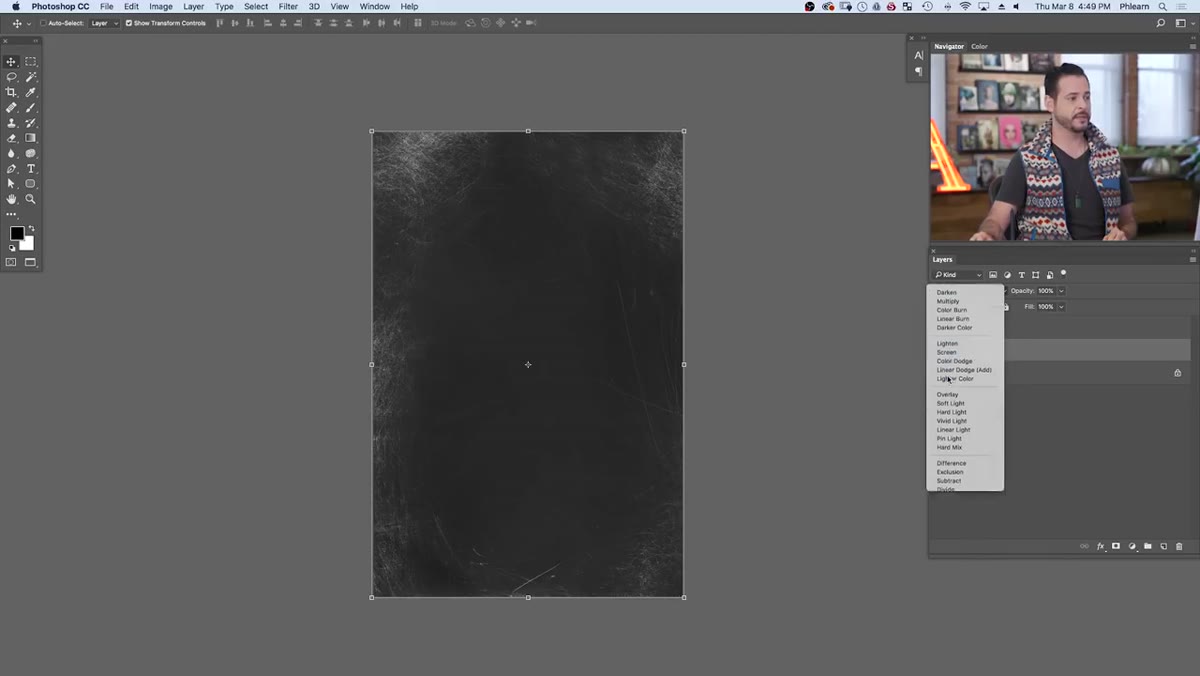Open the Opacity slider dropdown arrow
Screen dimensions: 1200x676
pos(1061,291)
